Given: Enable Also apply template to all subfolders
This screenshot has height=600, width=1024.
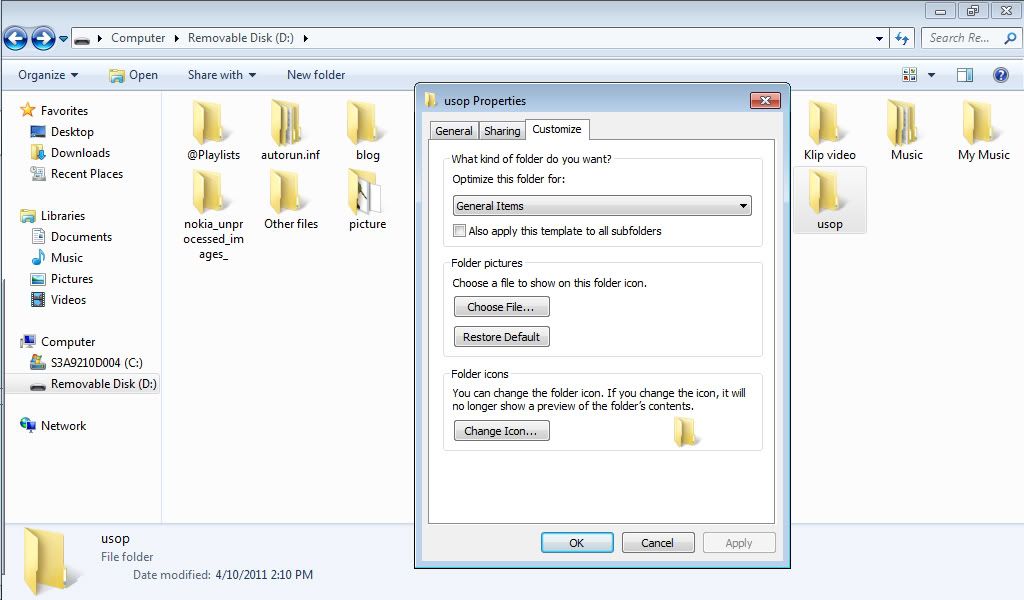Looking at the screenshot, I should (460, 231).
